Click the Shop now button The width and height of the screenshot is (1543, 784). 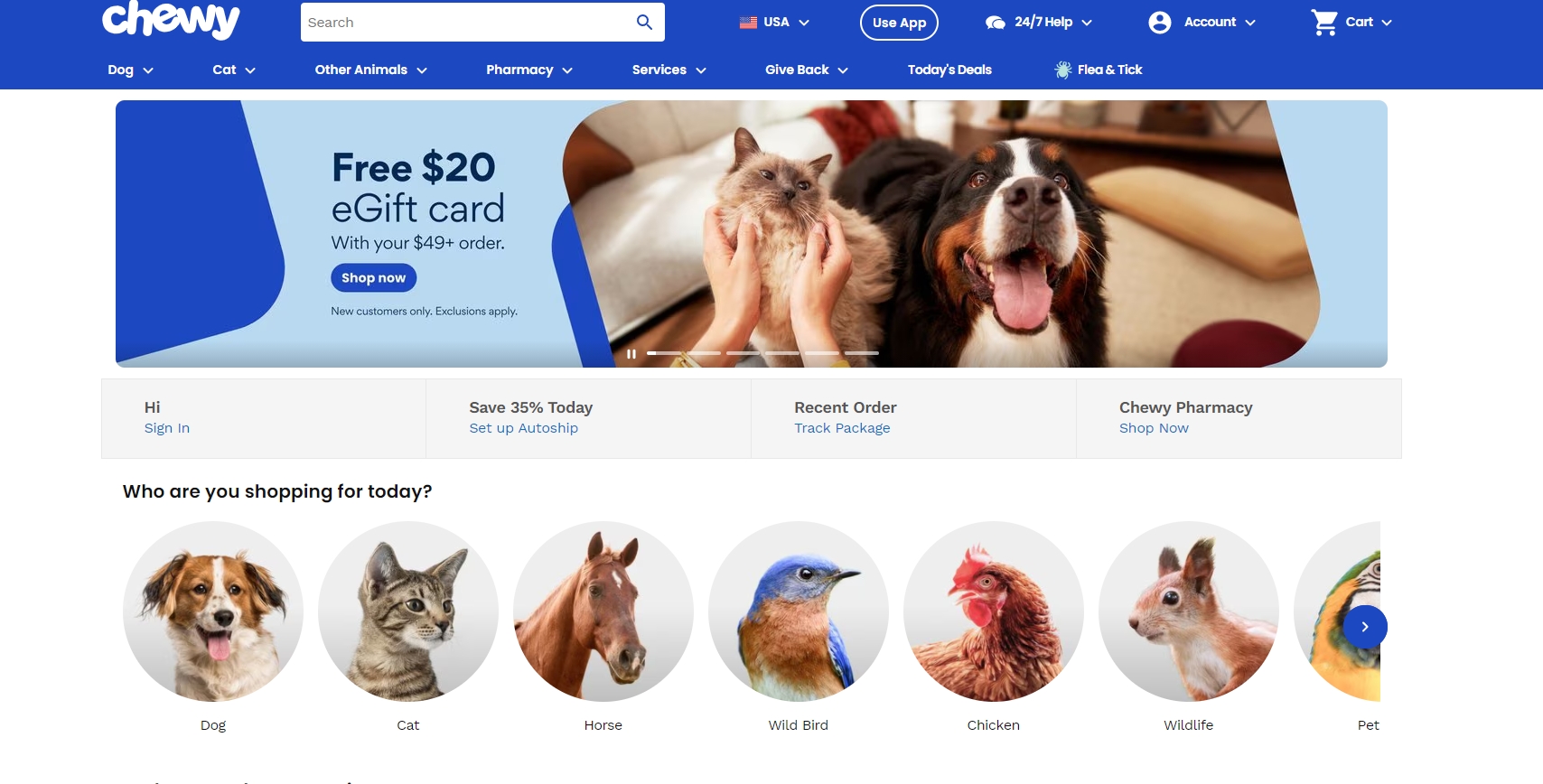[x=373, y=277]
